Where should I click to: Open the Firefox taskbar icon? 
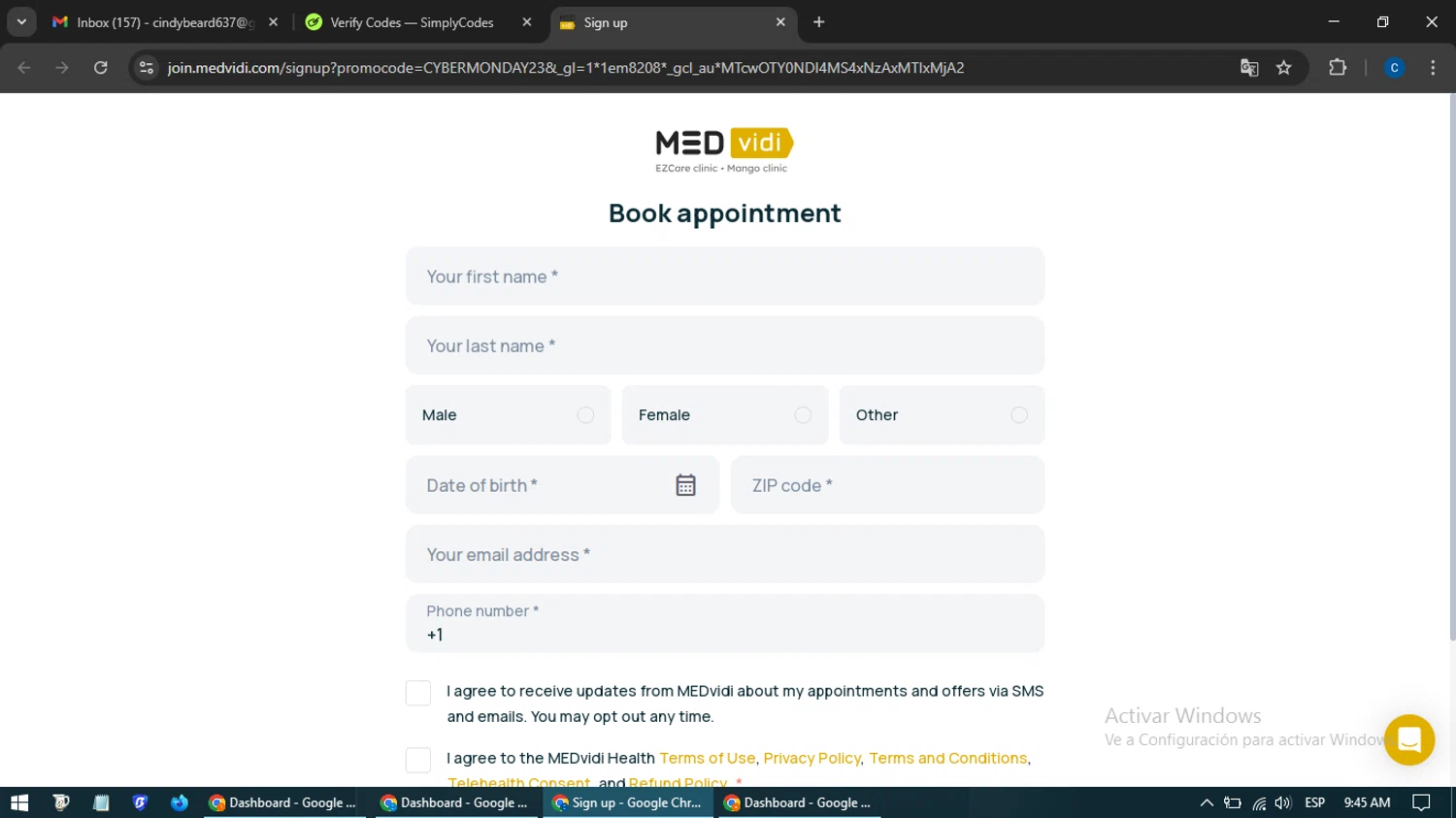click(180, 802)
